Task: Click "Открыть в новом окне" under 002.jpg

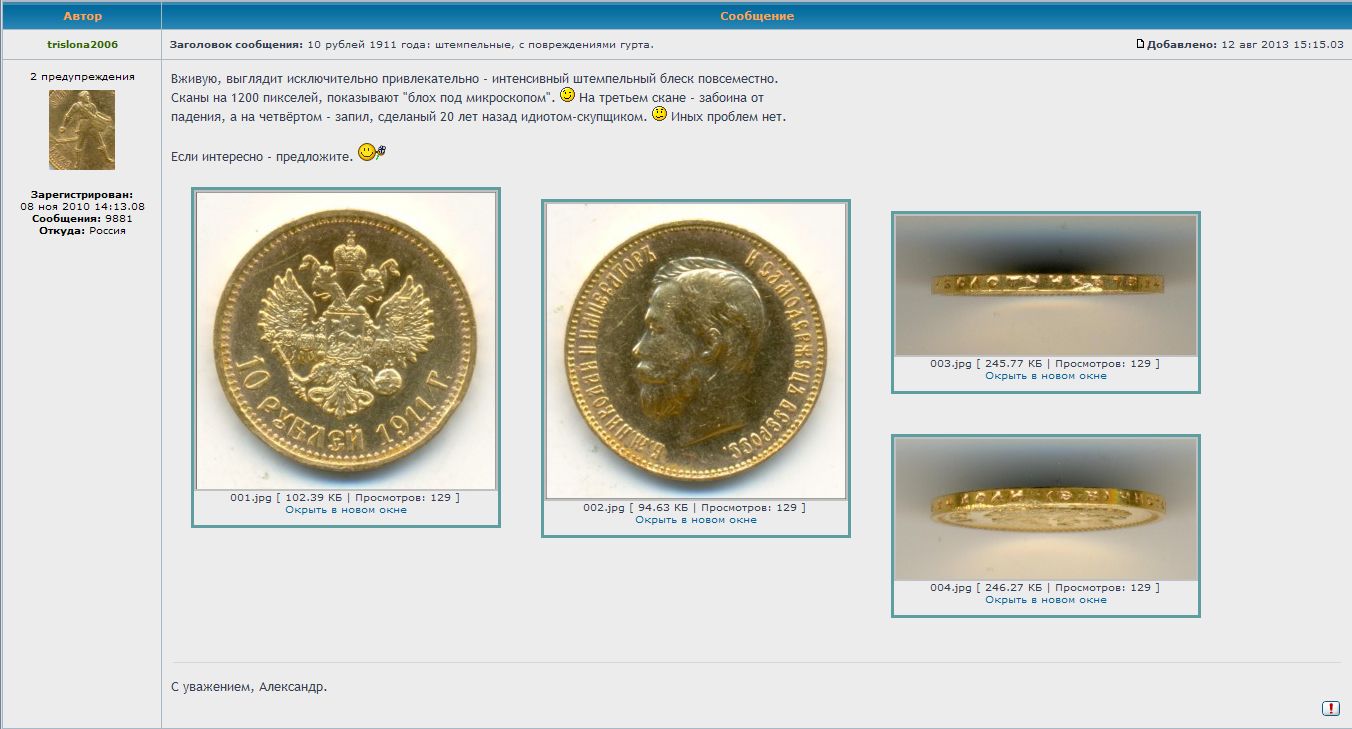Action: coord(696,520)
